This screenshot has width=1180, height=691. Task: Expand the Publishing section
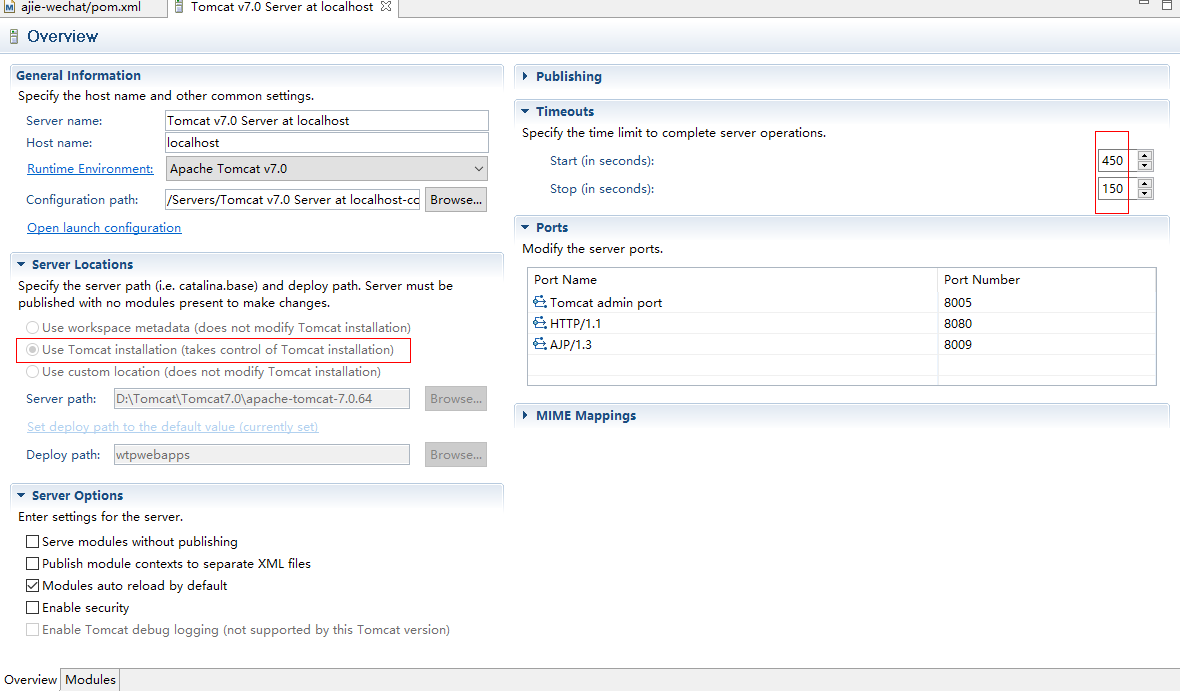pyautogui.click(x=525, y=76)
